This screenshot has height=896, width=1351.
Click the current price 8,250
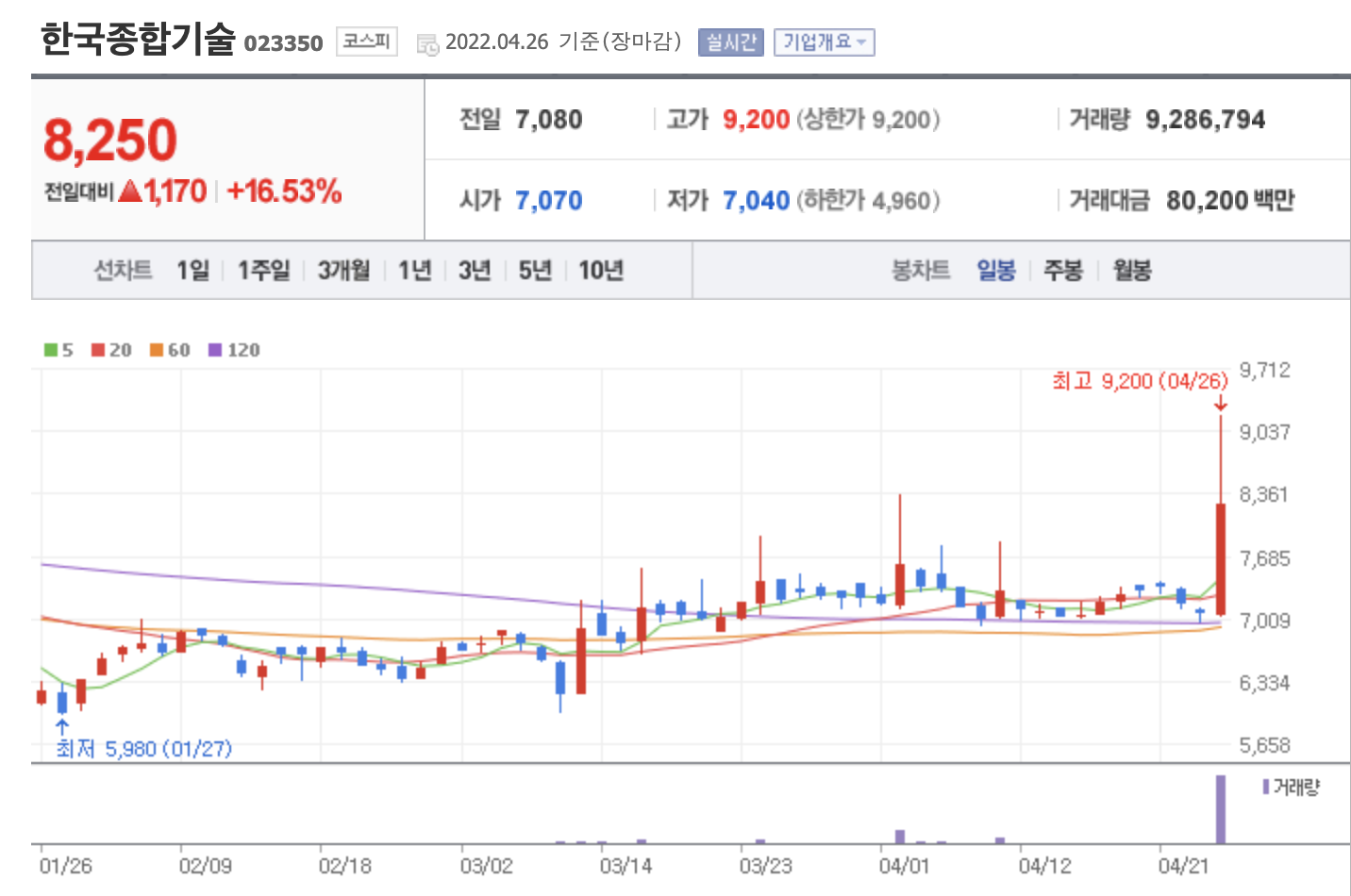coord(110,141)
